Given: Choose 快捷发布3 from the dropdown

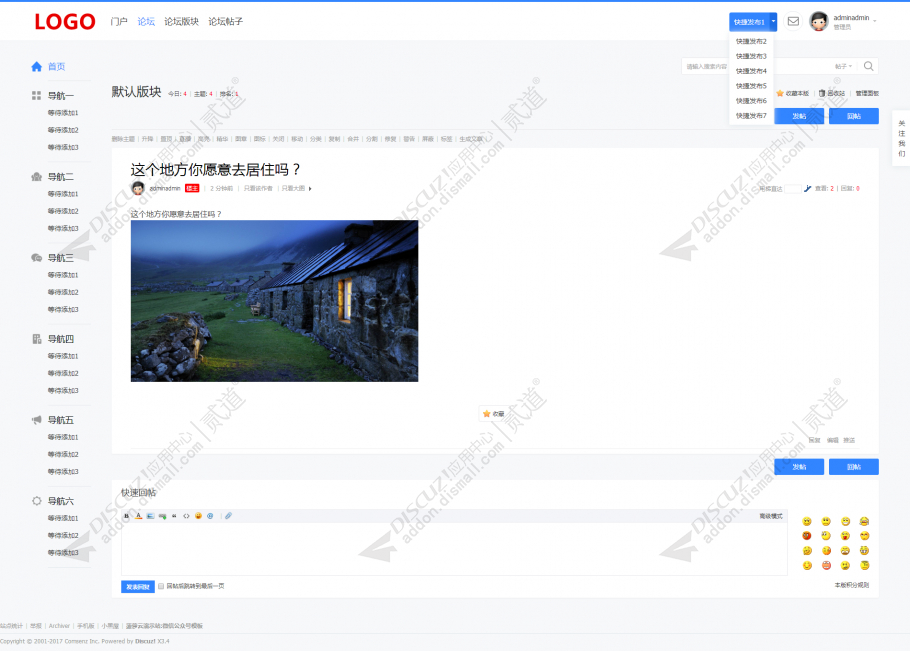Looking at the screenshot, I should coord(751,56).
